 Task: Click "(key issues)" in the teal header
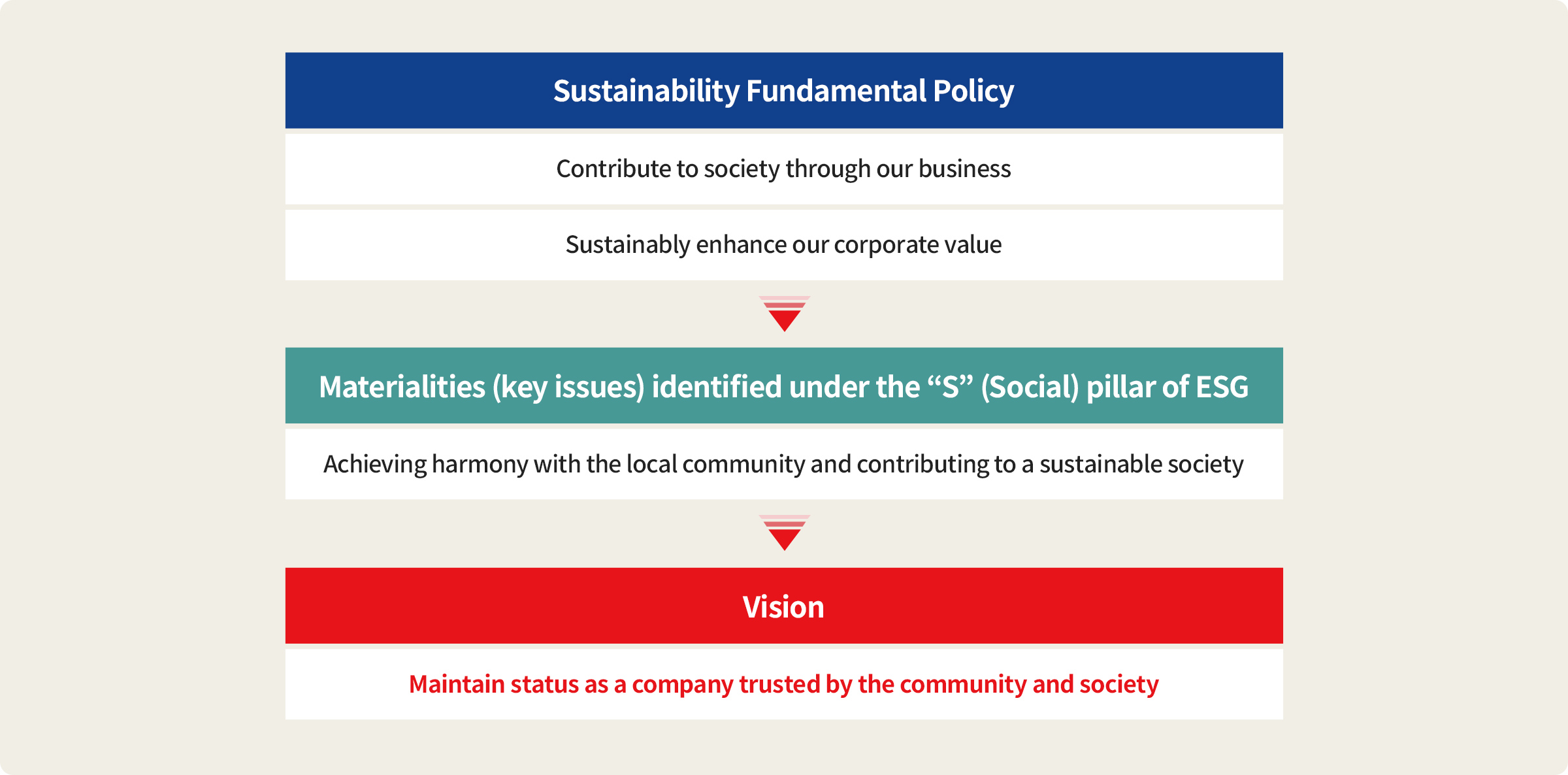568,386
